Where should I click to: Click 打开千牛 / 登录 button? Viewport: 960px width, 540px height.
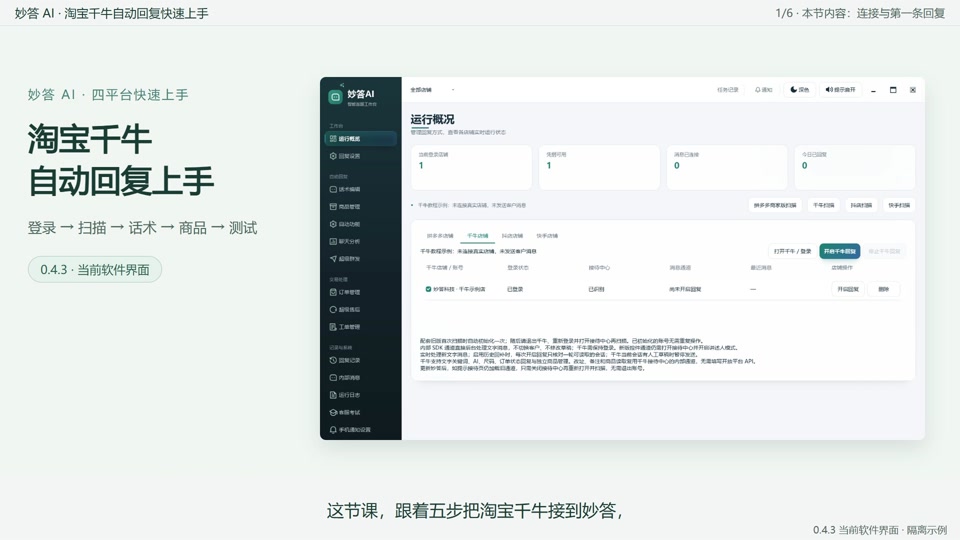(x=792, y=251)
